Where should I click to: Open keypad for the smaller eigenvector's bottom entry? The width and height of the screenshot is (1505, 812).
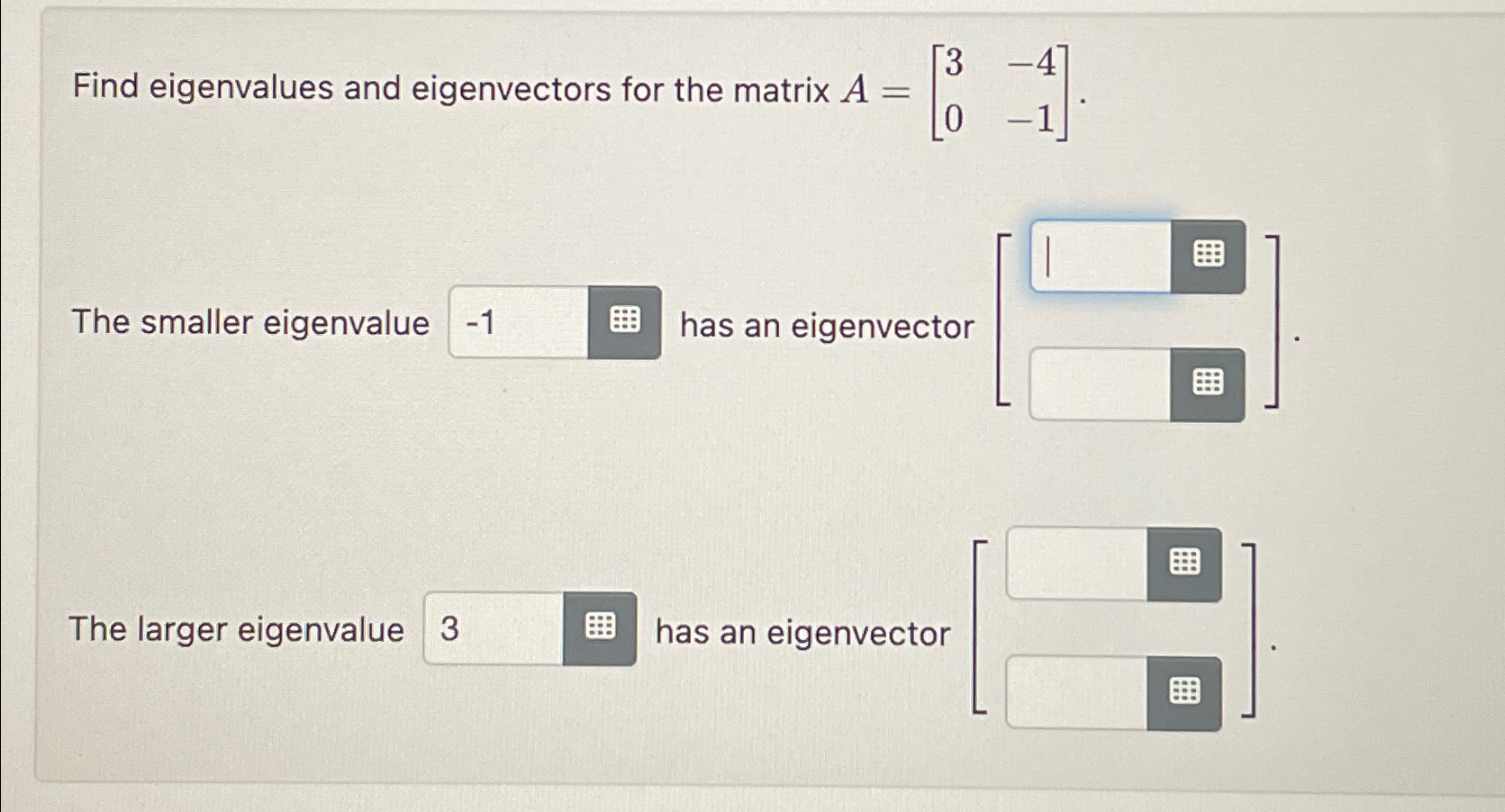pos(1210,383)
